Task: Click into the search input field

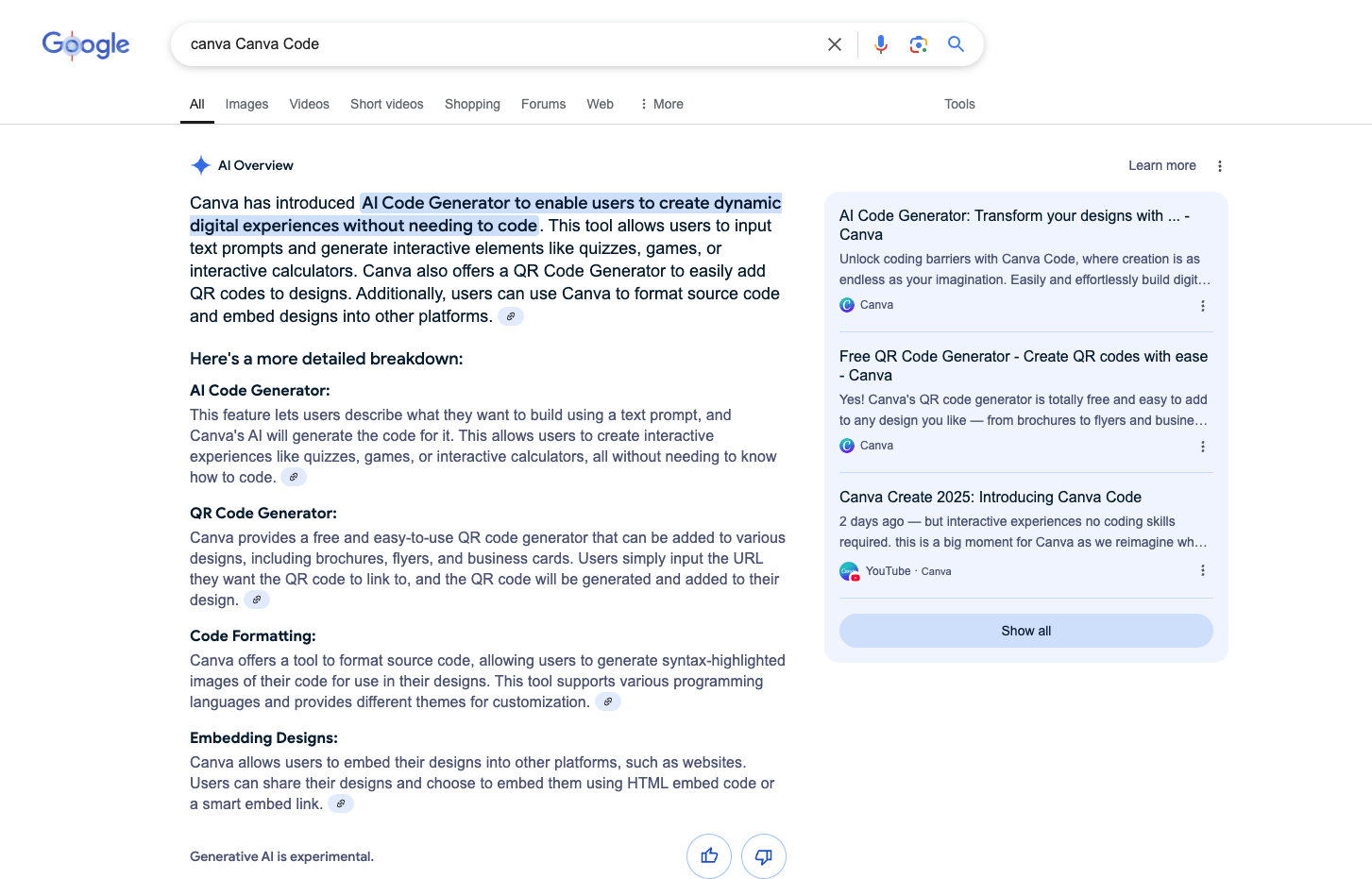Action: pyautogui.click(x=500, y=44)
